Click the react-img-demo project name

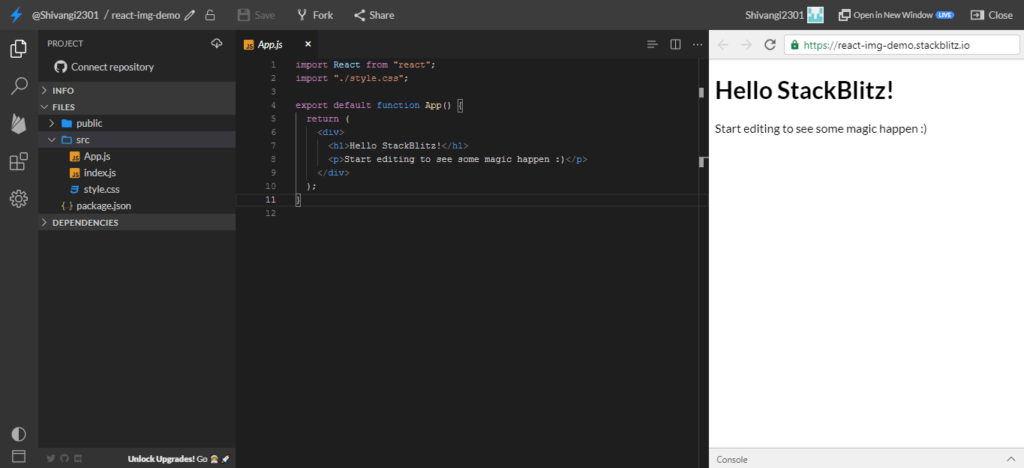(146, 14)
